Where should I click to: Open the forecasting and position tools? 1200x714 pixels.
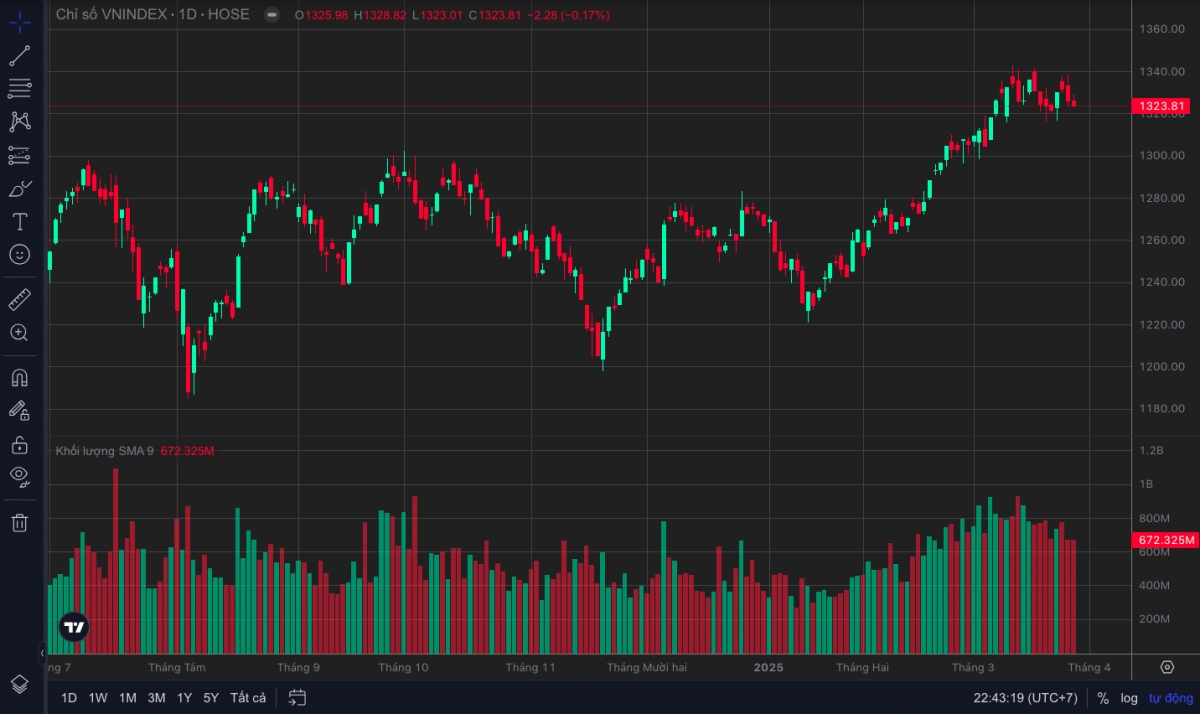tap(20, 155)
